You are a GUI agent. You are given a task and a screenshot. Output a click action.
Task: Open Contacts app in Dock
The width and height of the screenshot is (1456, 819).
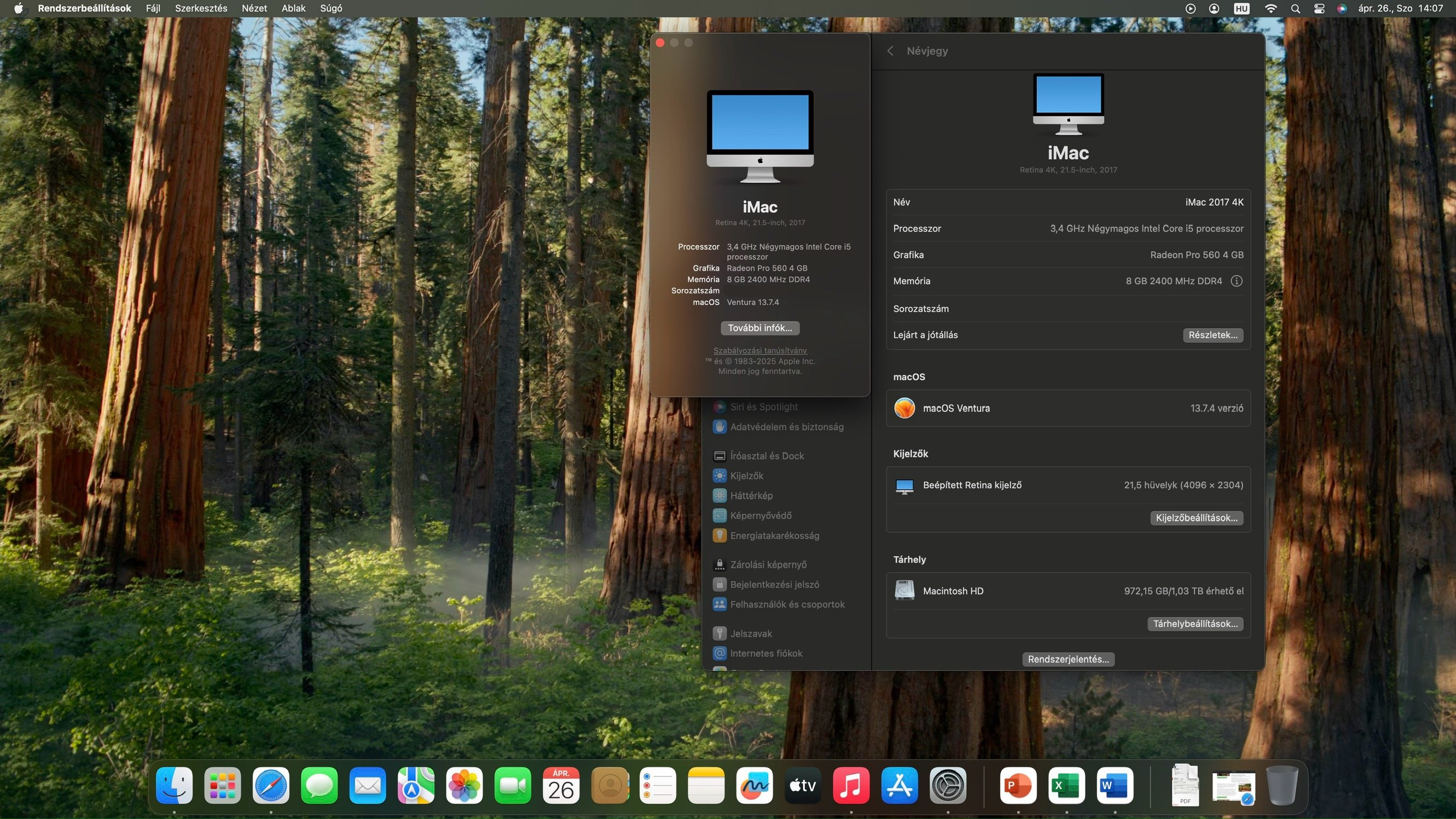610,786
